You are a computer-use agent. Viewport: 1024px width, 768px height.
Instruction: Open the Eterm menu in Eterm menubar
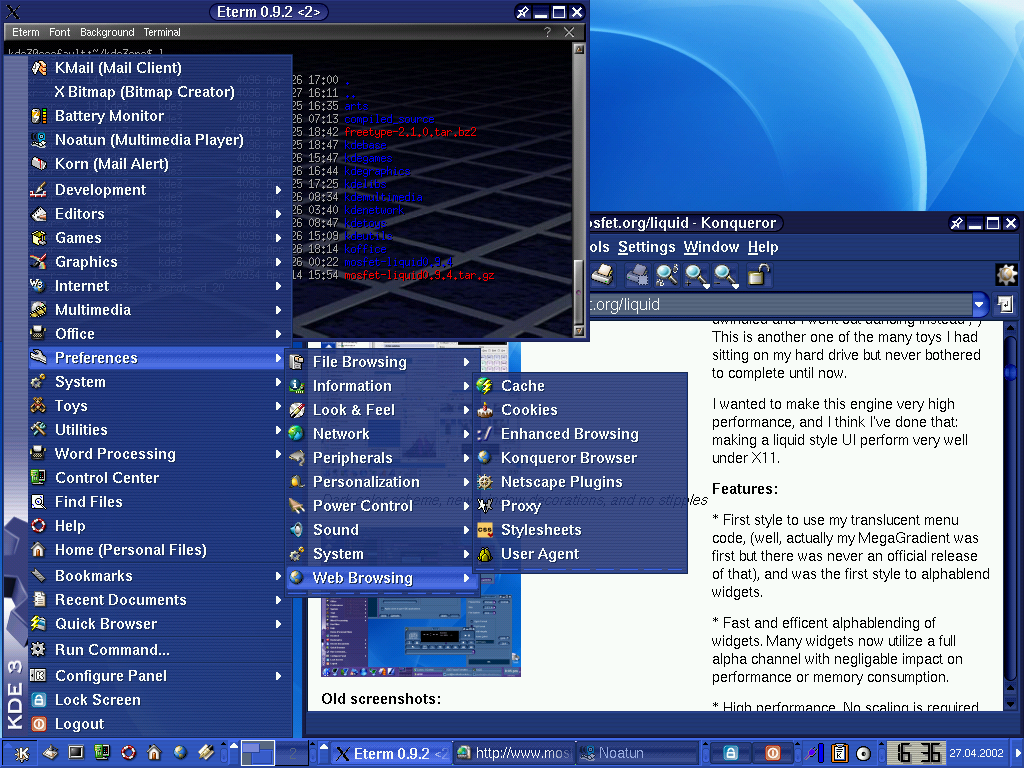(25, 32)
